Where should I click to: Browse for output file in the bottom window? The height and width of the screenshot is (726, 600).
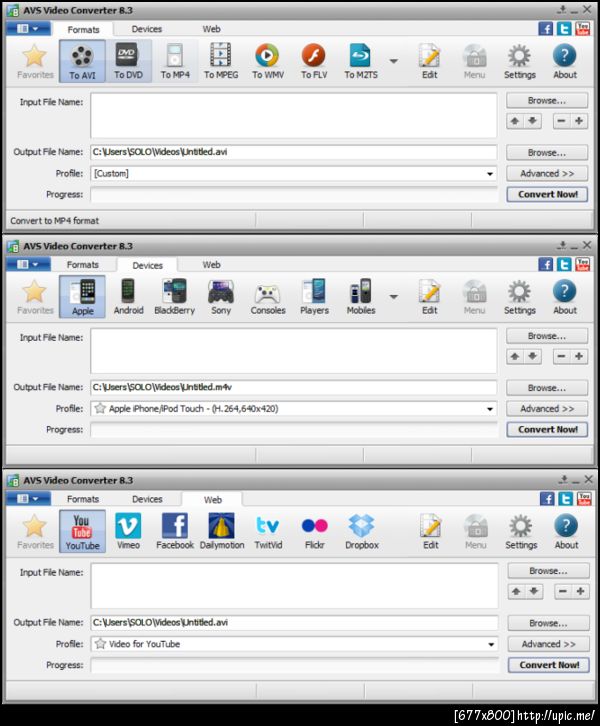point(549,623)
